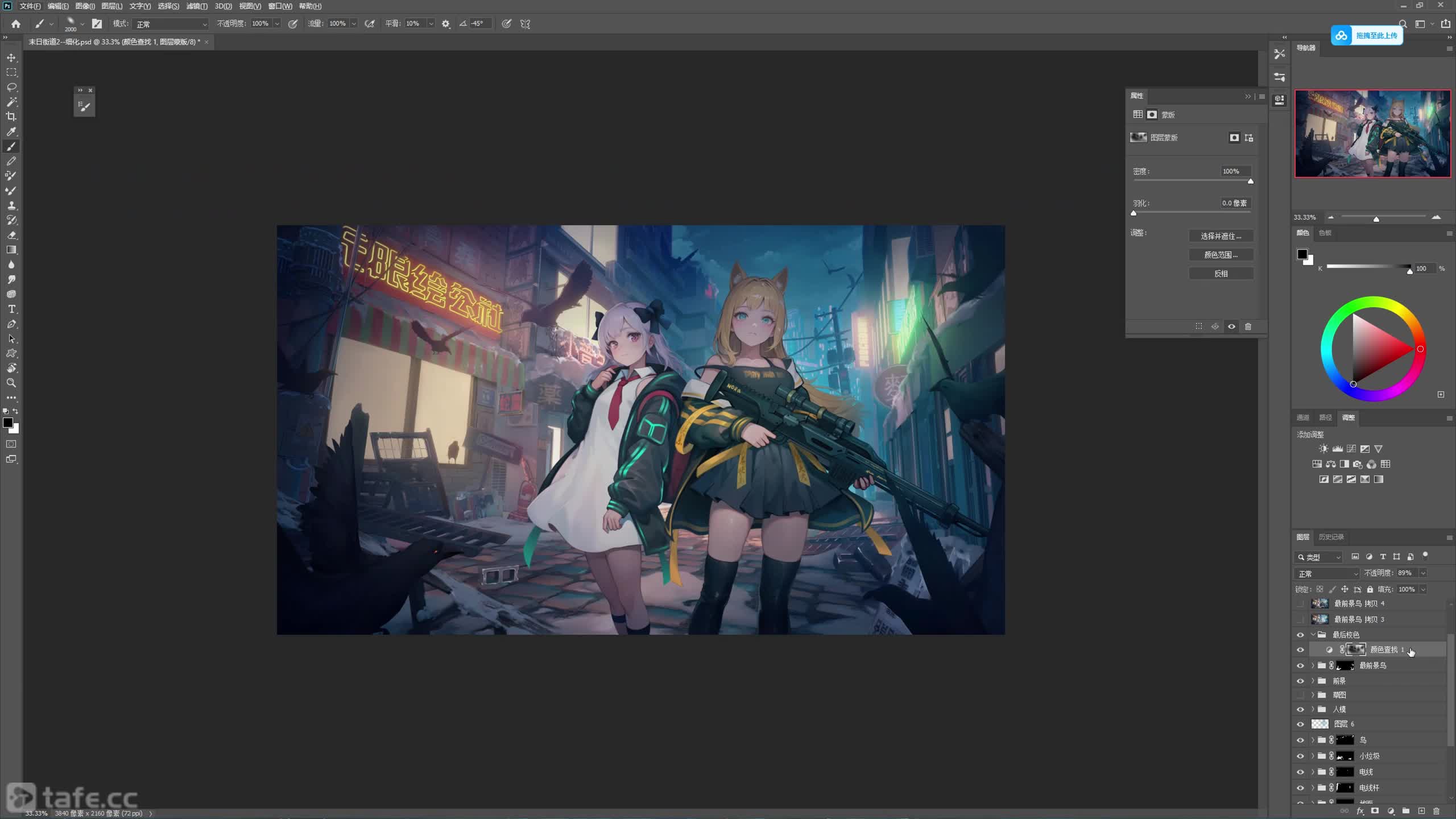Viewport: 1456px width, 819px height.
Task: Close the 末日街道2--细化.psd document tab
Action: [206, 42]
